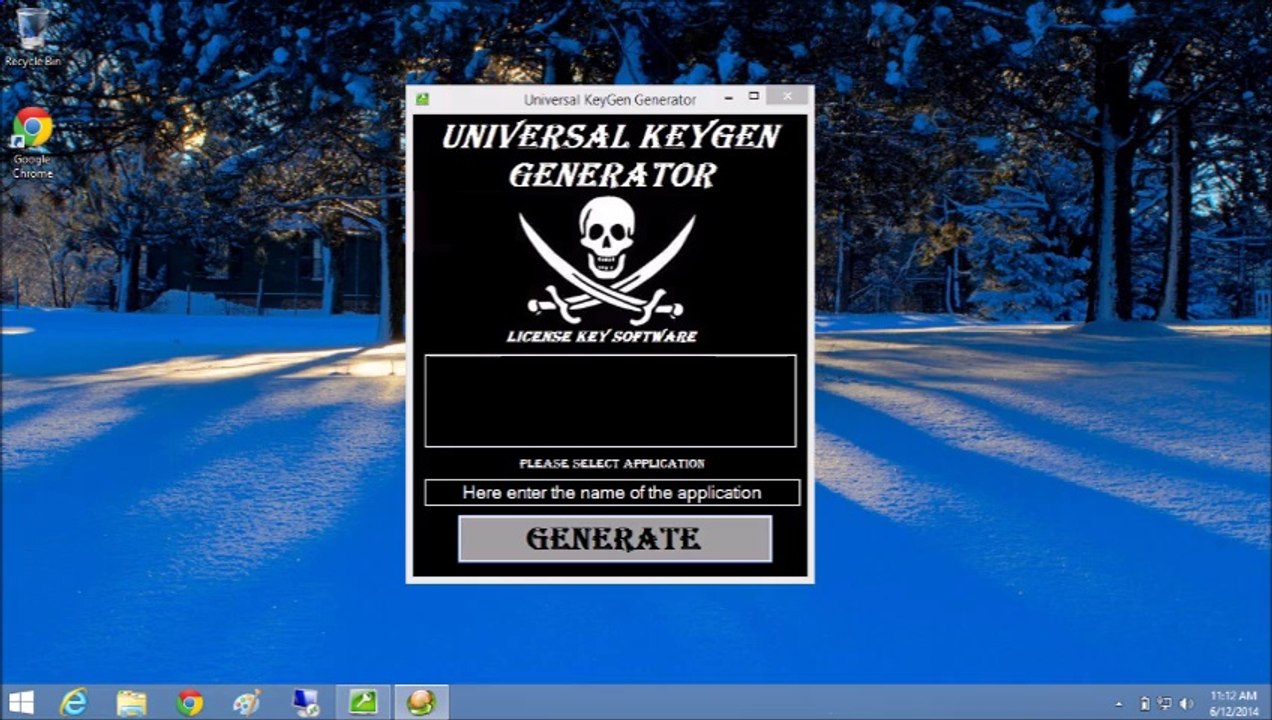
Task: Launch Internet Explorer from the taskbar
Action: tap(73, 703)
